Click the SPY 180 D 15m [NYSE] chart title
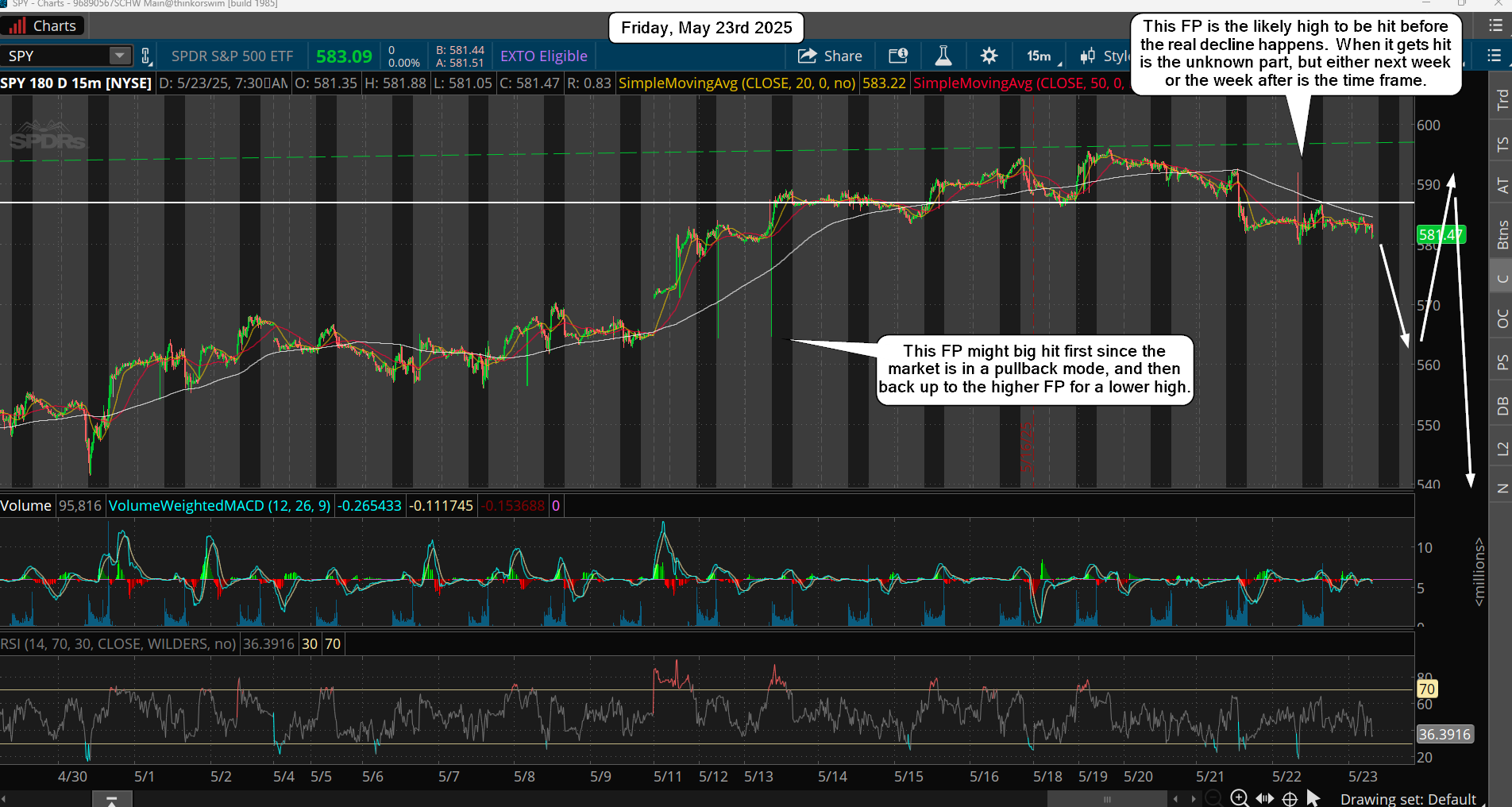The image size is (1512, 807). (76, 83)
